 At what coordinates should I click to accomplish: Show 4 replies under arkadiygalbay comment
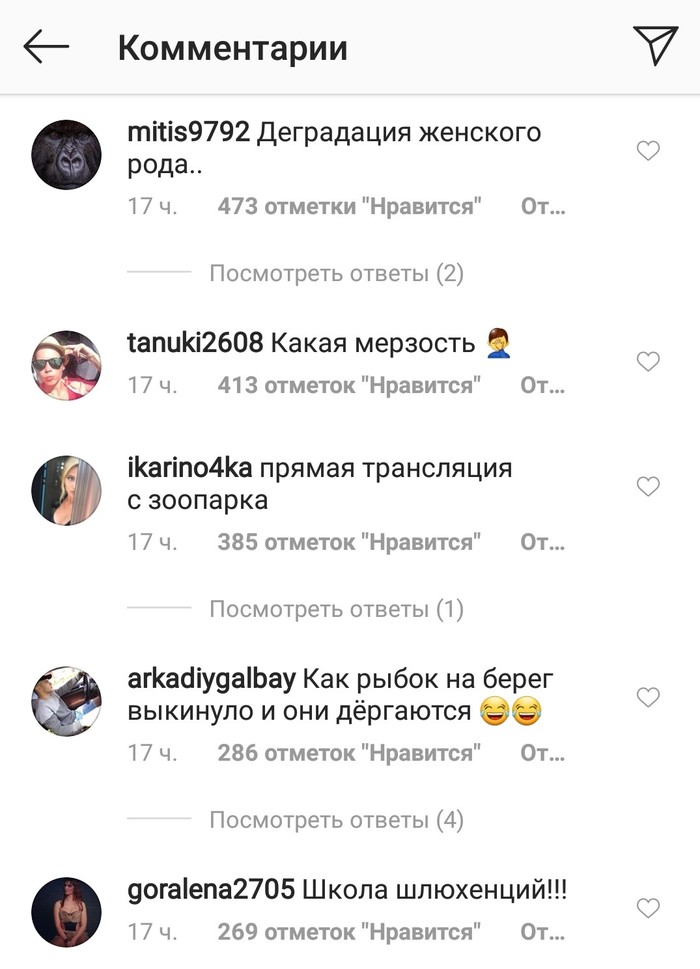click(337, 819)
